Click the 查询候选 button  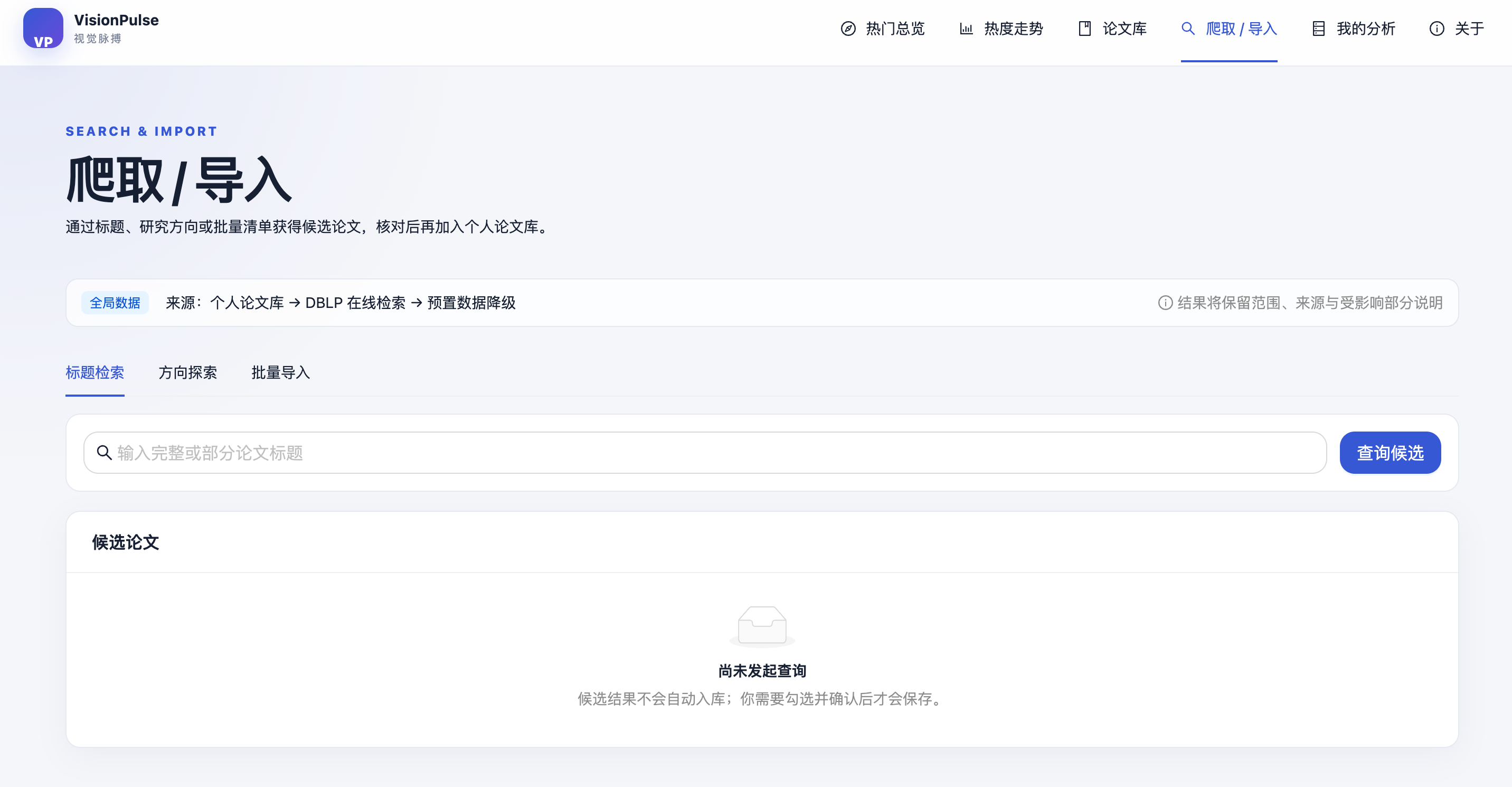coord(1390,452)
